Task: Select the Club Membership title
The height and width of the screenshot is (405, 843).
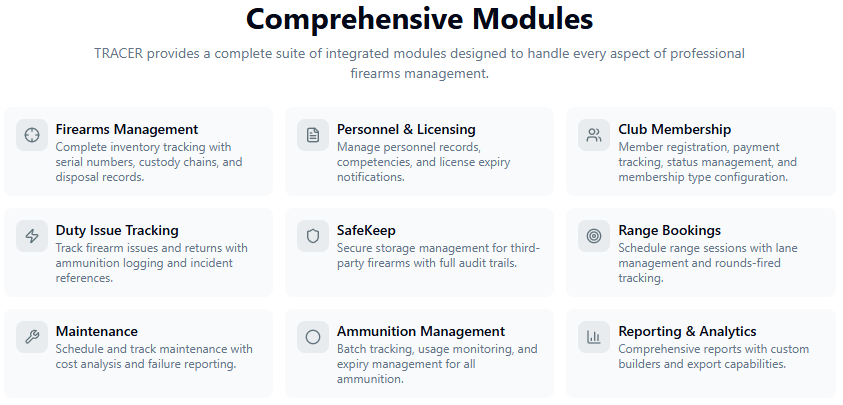Action: coord(674,129)
